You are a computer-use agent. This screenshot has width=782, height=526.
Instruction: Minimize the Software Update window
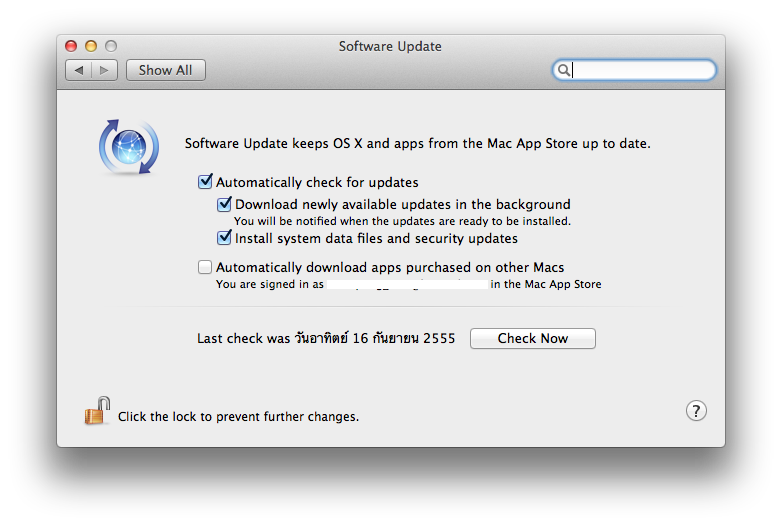[91, 46]
